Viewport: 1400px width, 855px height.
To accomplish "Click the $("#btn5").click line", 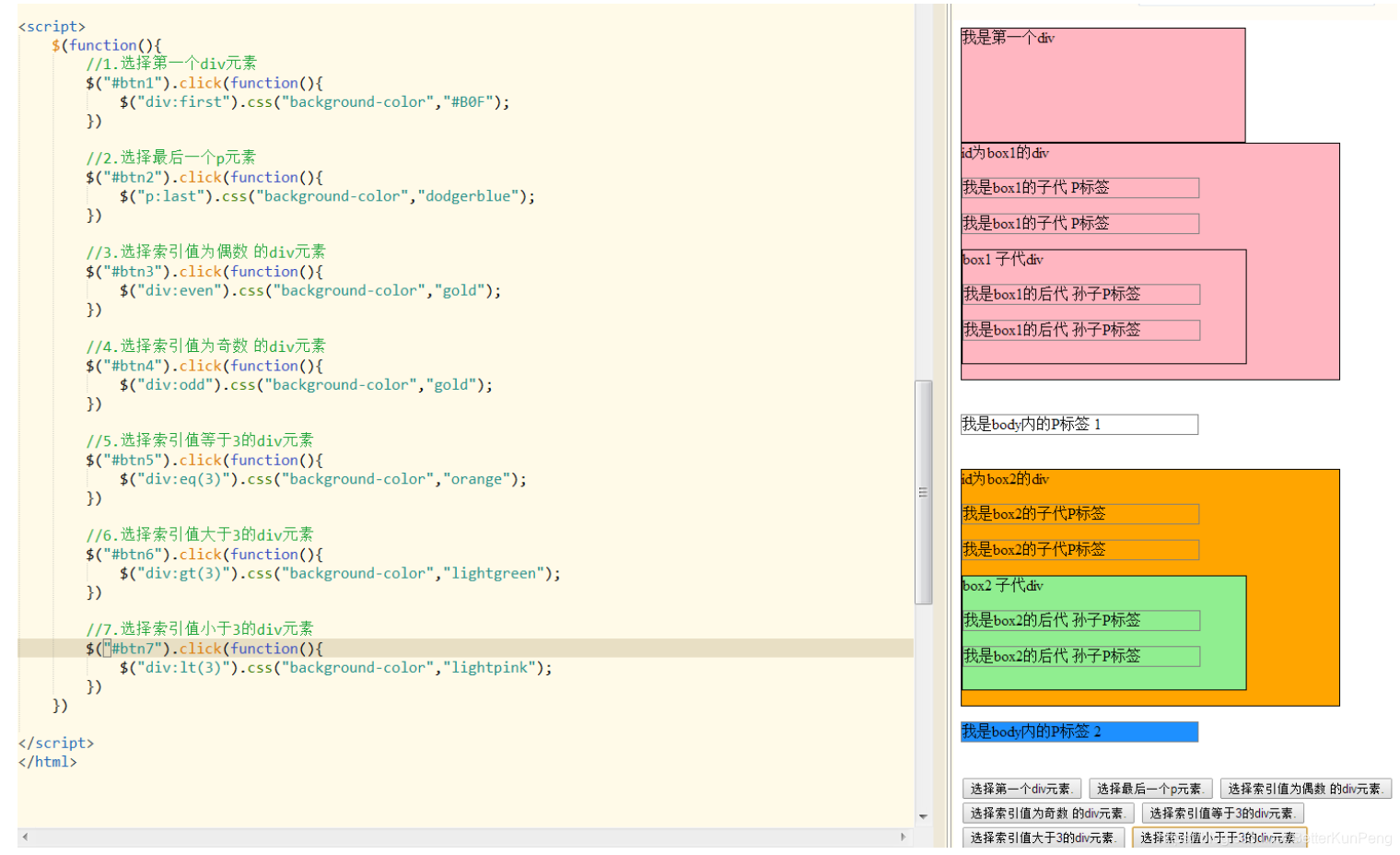I will pos(204,460).
